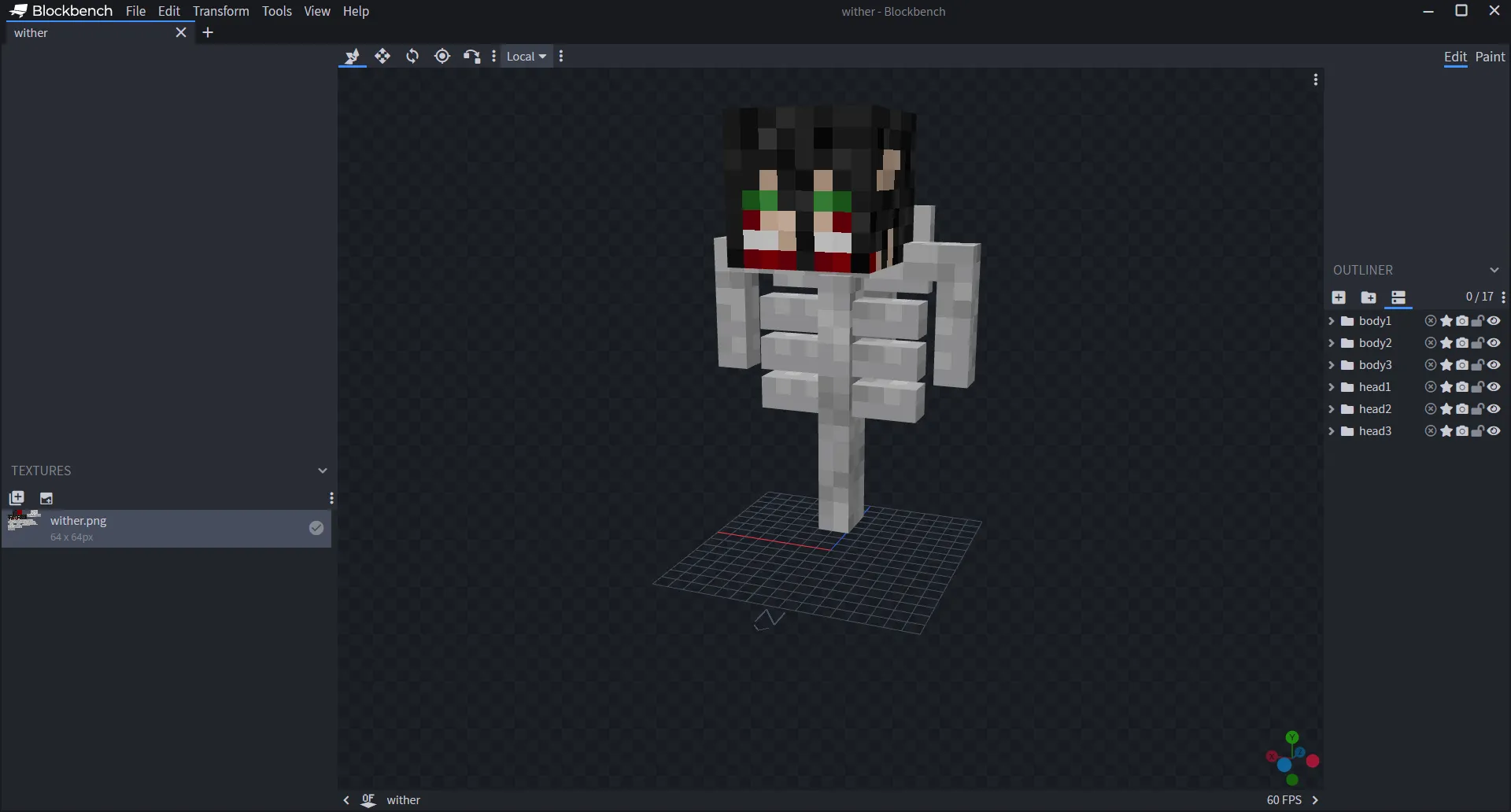Click the Create Texture icon

coord(46,498)
